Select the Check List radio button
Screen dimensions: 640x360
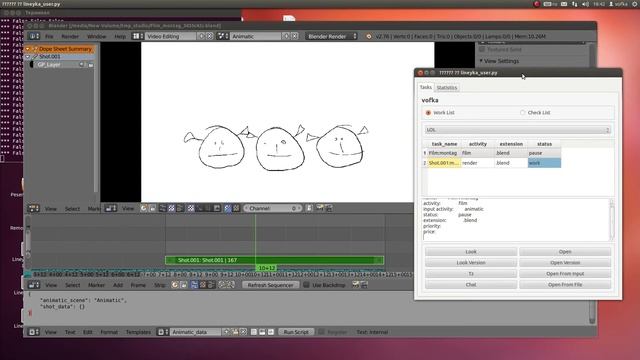tap(522, 113)
